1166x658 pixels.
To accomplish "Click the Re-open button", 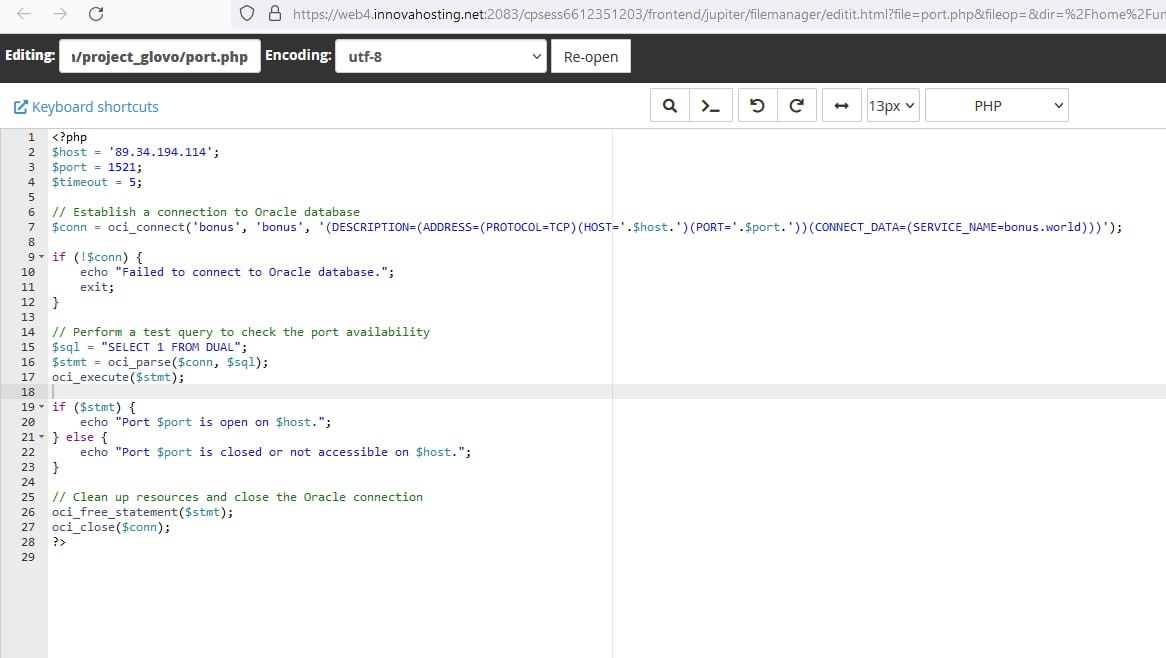I will [x=590, y=57].
